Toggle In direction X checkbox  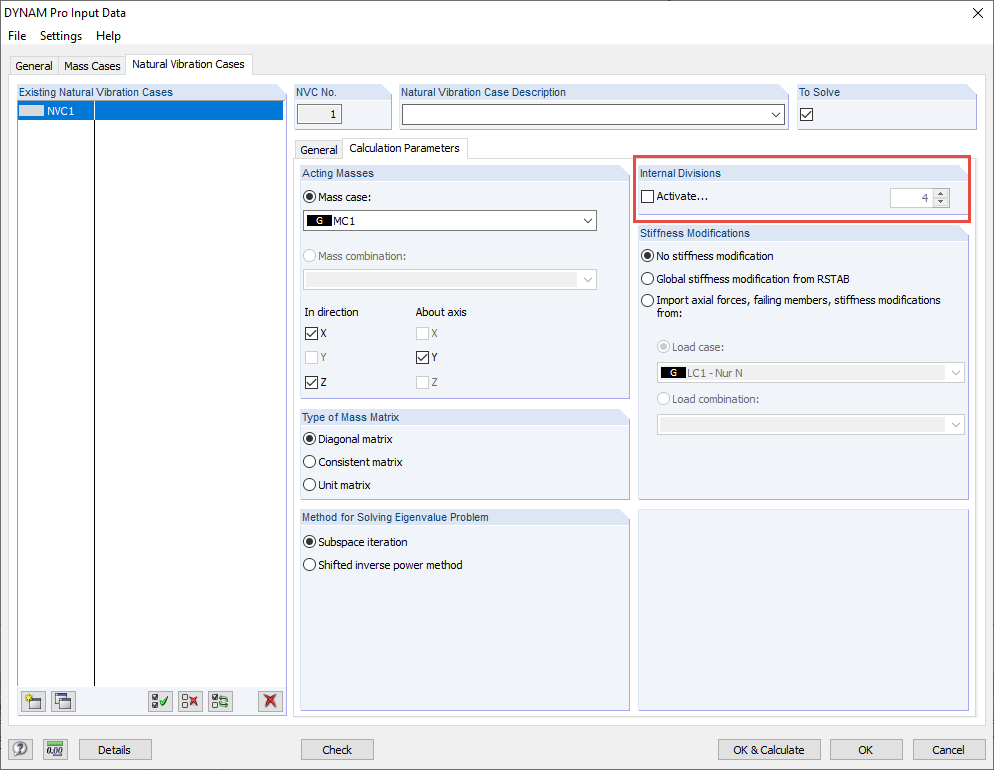pos(311,333)
